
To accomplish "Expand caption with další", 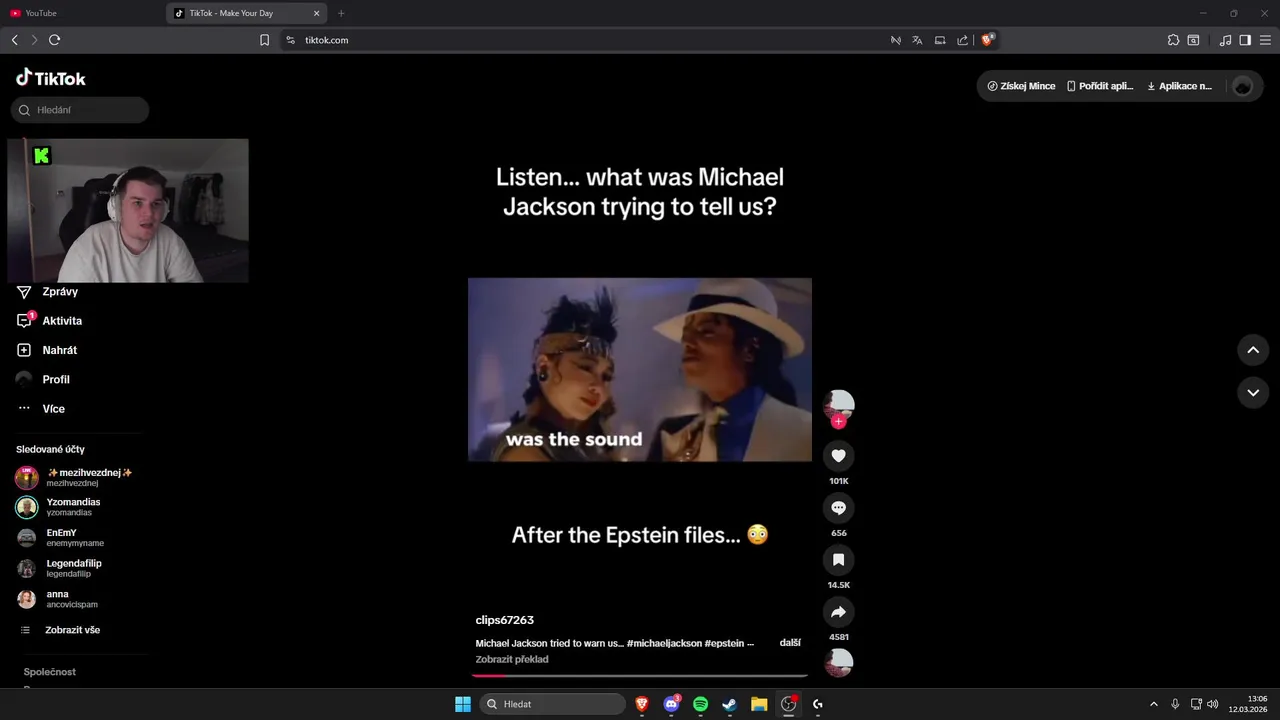I will [790, 643].
